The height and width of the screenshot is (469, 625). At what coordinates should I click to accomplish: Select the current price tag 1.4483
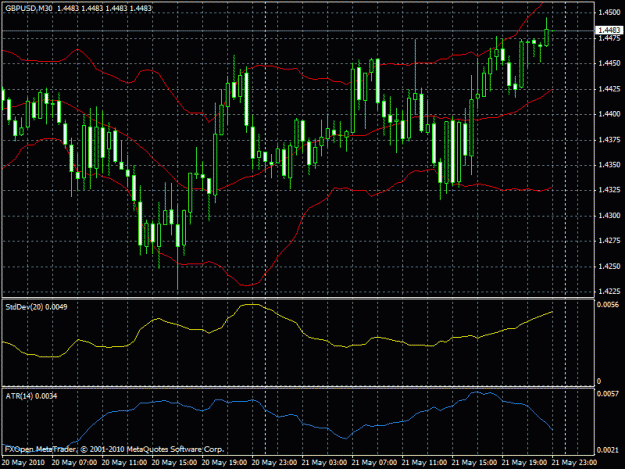(x=609, y=30)
